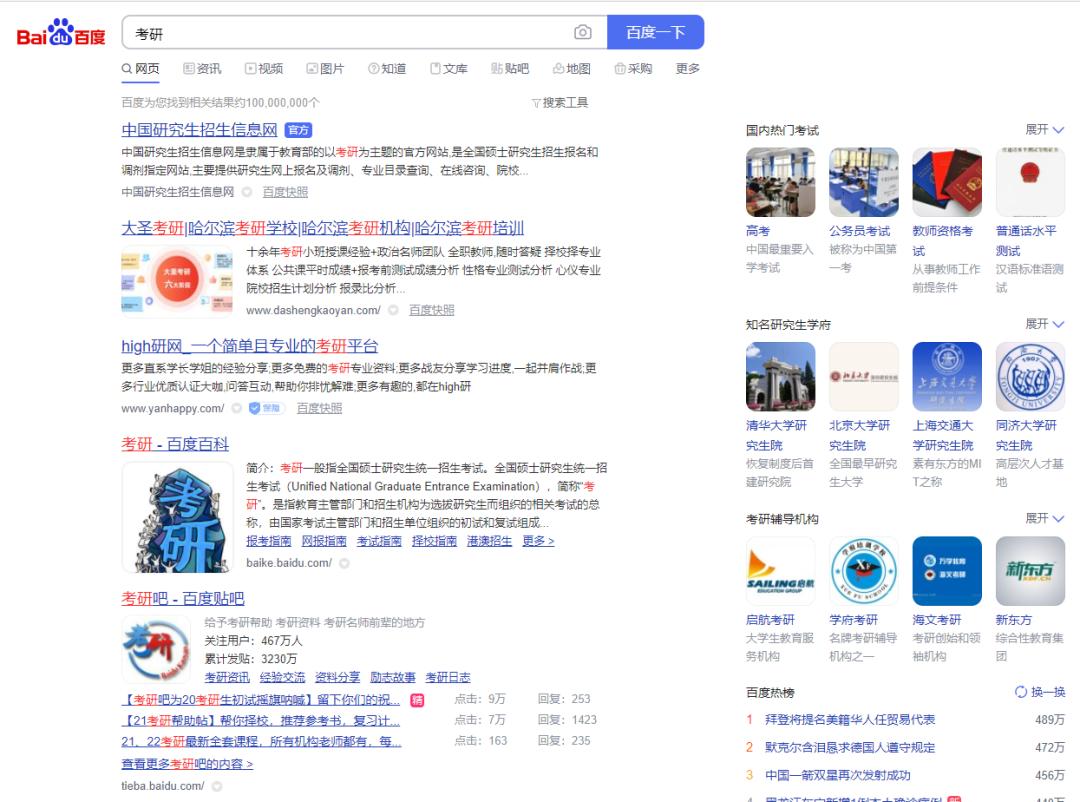Open the 更多 dropdown in the navigation bar
This screenshot has width=1080, height=802.
pyautogui.click(x=686, y=68)
